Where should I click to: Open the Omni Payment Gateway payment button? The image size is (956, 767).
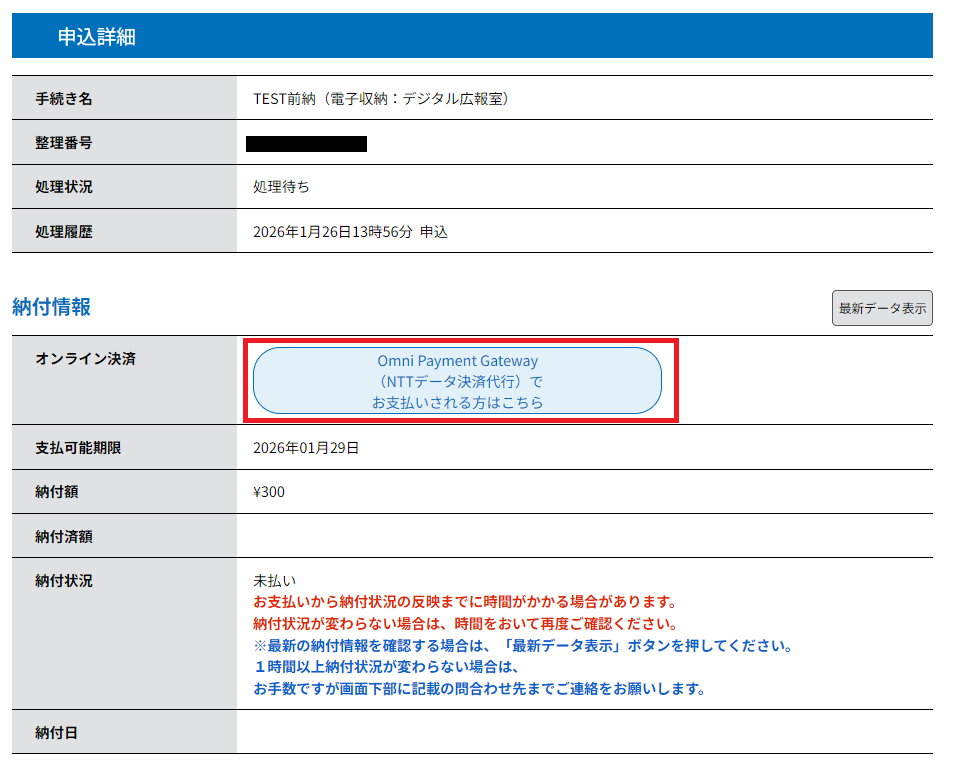[x=457, y=381]
